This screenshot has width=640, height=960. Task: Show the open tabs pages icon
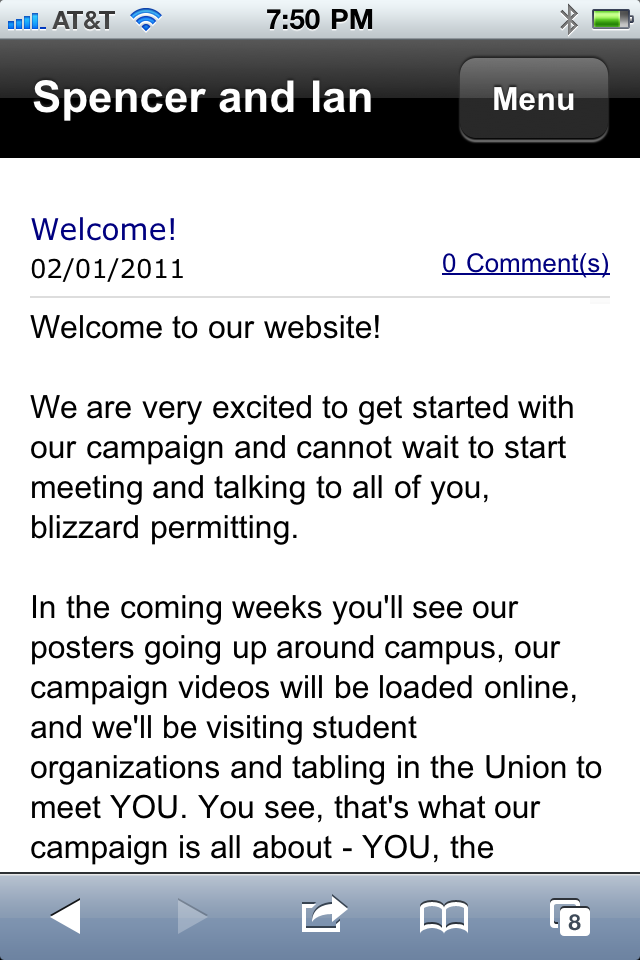click(569, 916)
